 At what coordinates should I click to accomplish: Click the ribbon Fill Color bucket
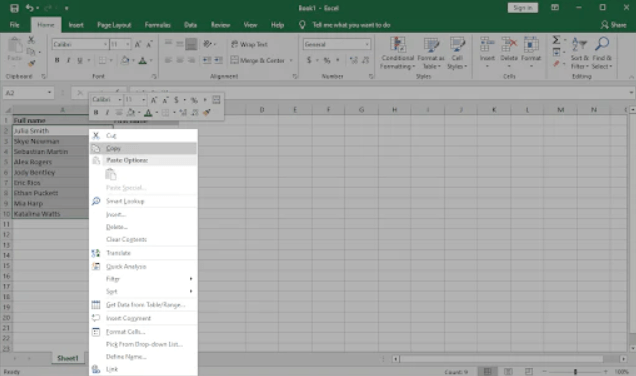(x=125, y=60)
